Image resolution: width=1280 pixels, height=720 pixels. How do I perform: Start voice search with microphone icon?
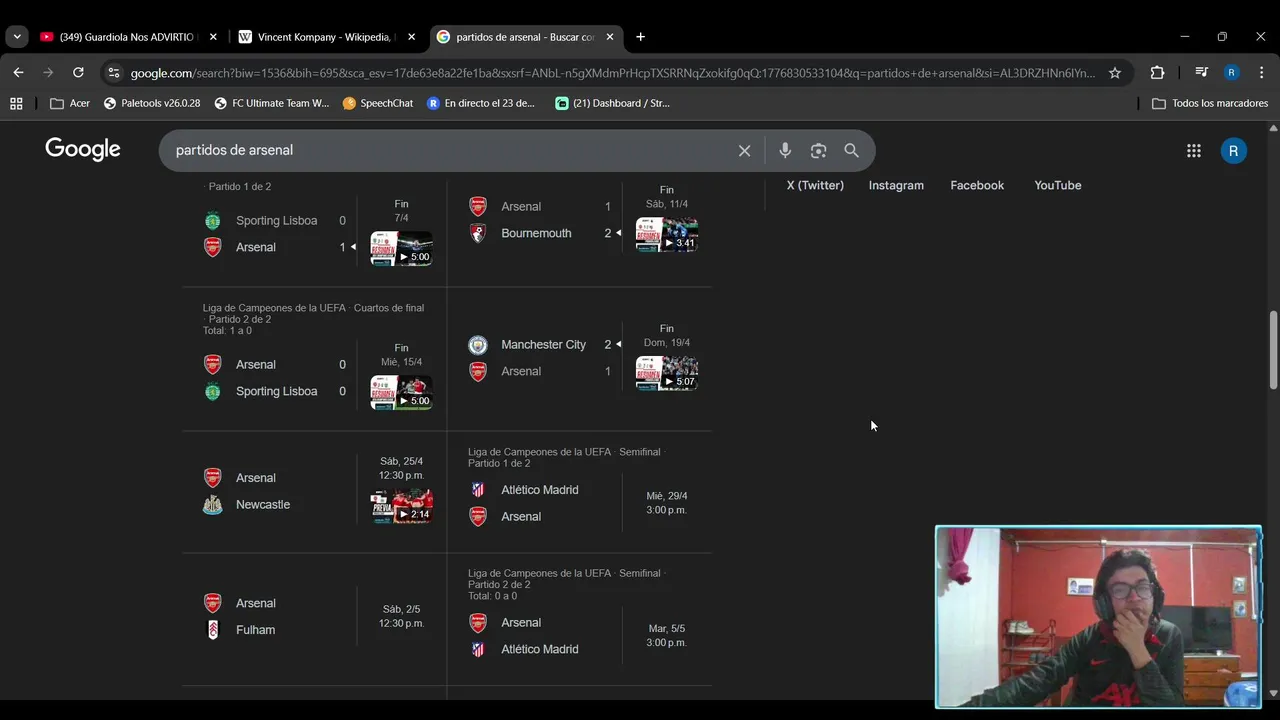[785, 150]
